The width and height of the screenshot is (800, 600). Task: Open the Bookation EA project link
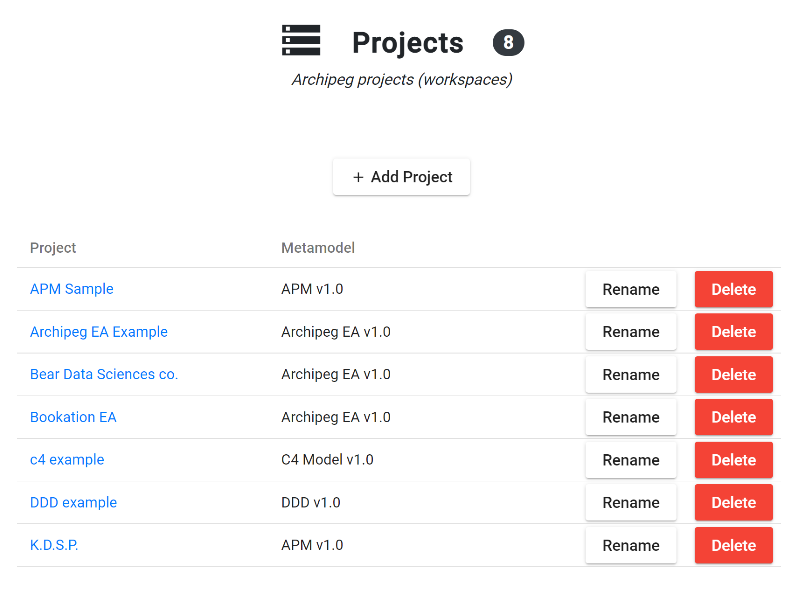[73, 417]
